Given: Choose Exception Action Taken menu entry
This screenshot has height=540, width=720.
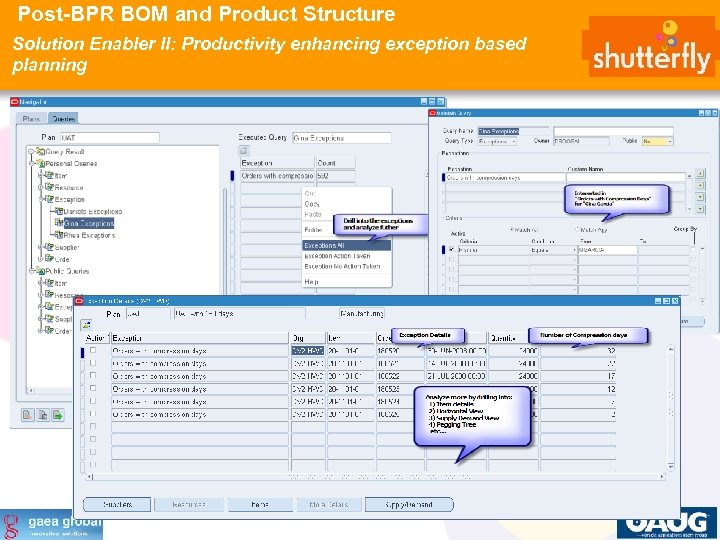Looking at the screenshot, I should (x=347, y=256).
